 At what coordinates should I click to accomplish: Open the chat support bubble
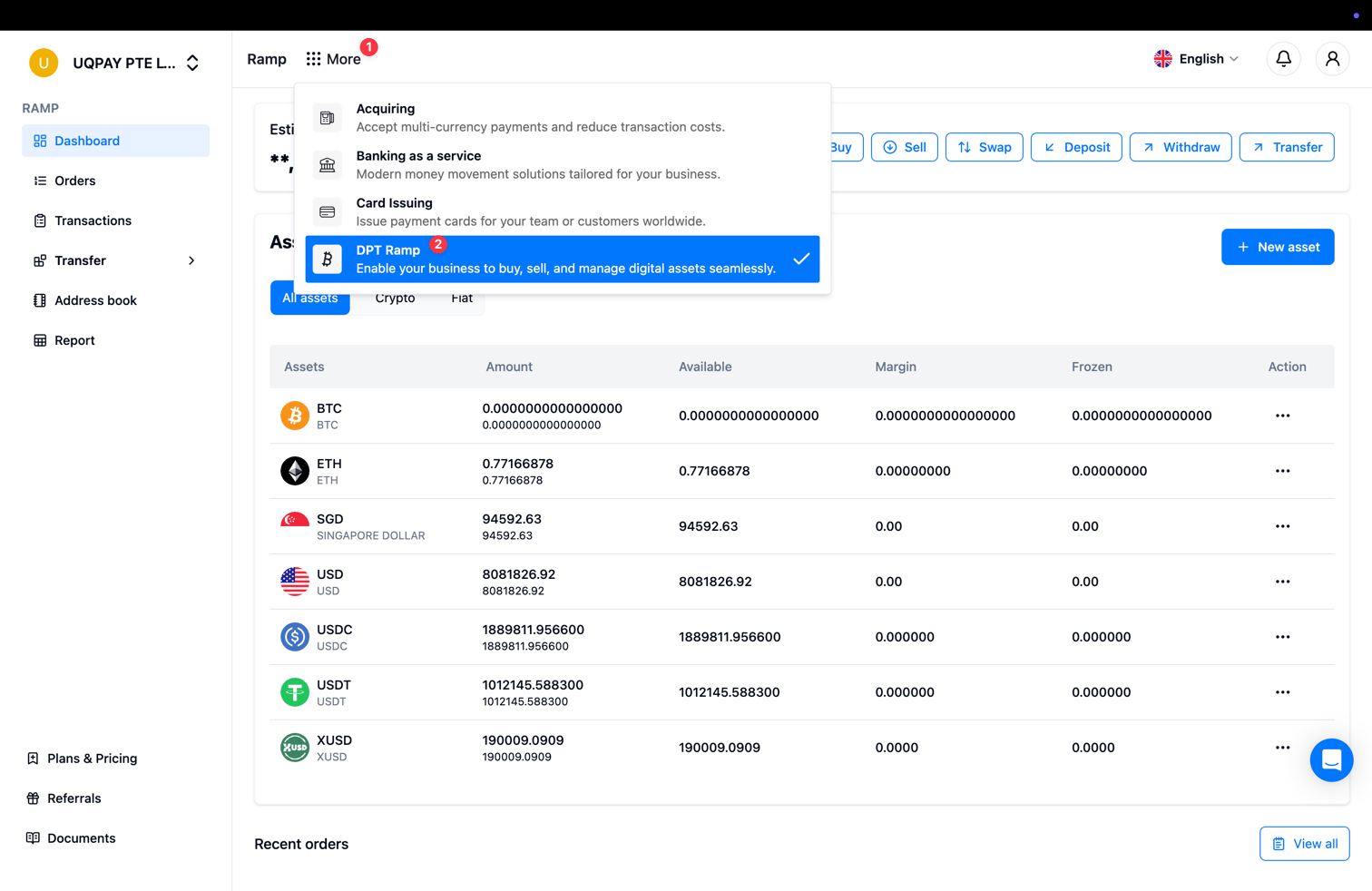[1331, 760]
